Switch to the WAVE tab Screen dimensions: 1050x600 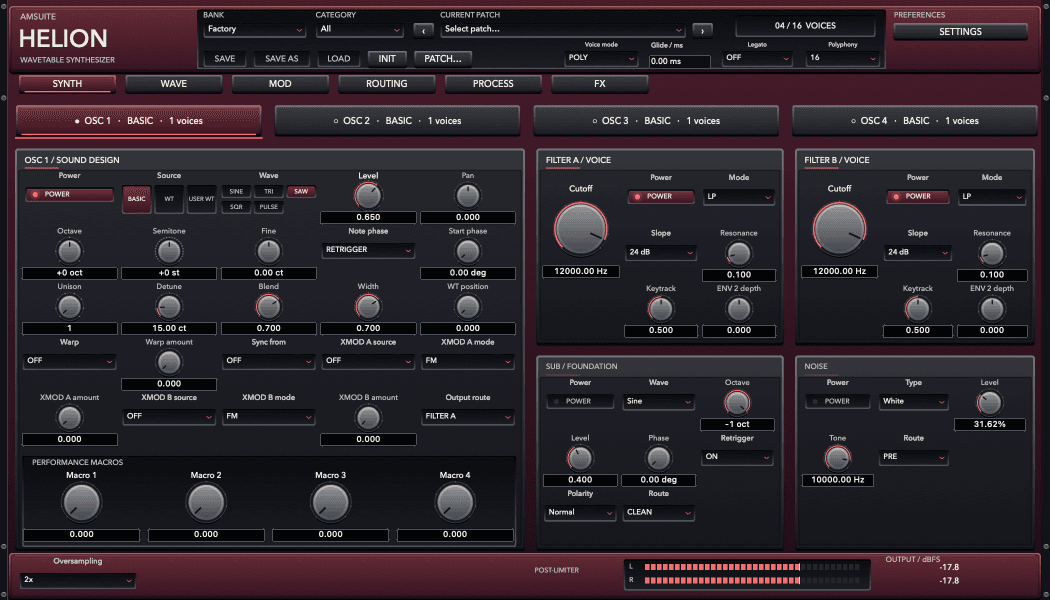pyautogui.click(x=173, y=84)
